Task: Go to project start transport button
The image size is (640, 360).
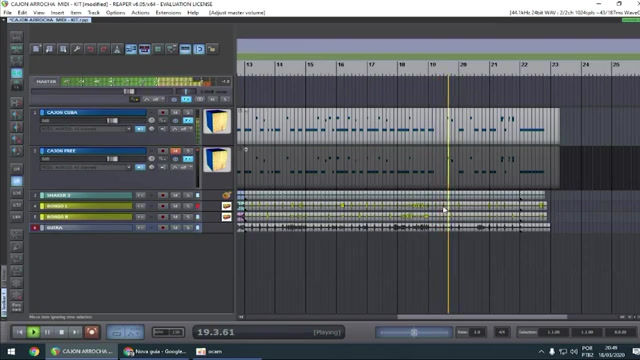Action: coord(19,332)
